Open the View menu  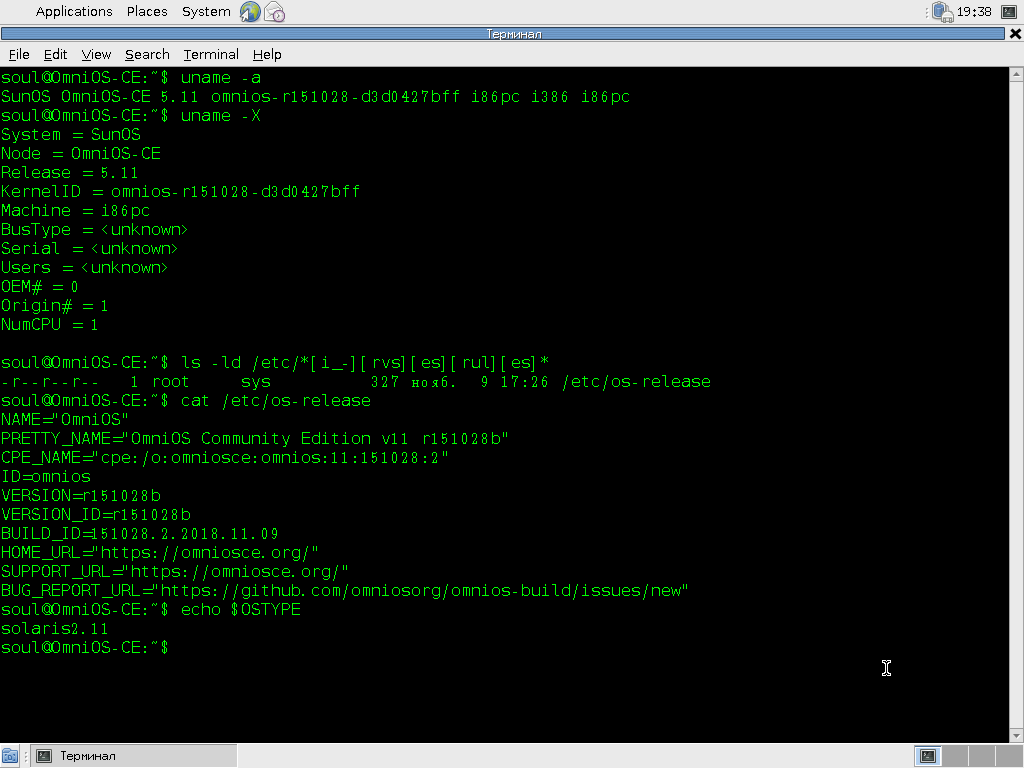[96, 54]
